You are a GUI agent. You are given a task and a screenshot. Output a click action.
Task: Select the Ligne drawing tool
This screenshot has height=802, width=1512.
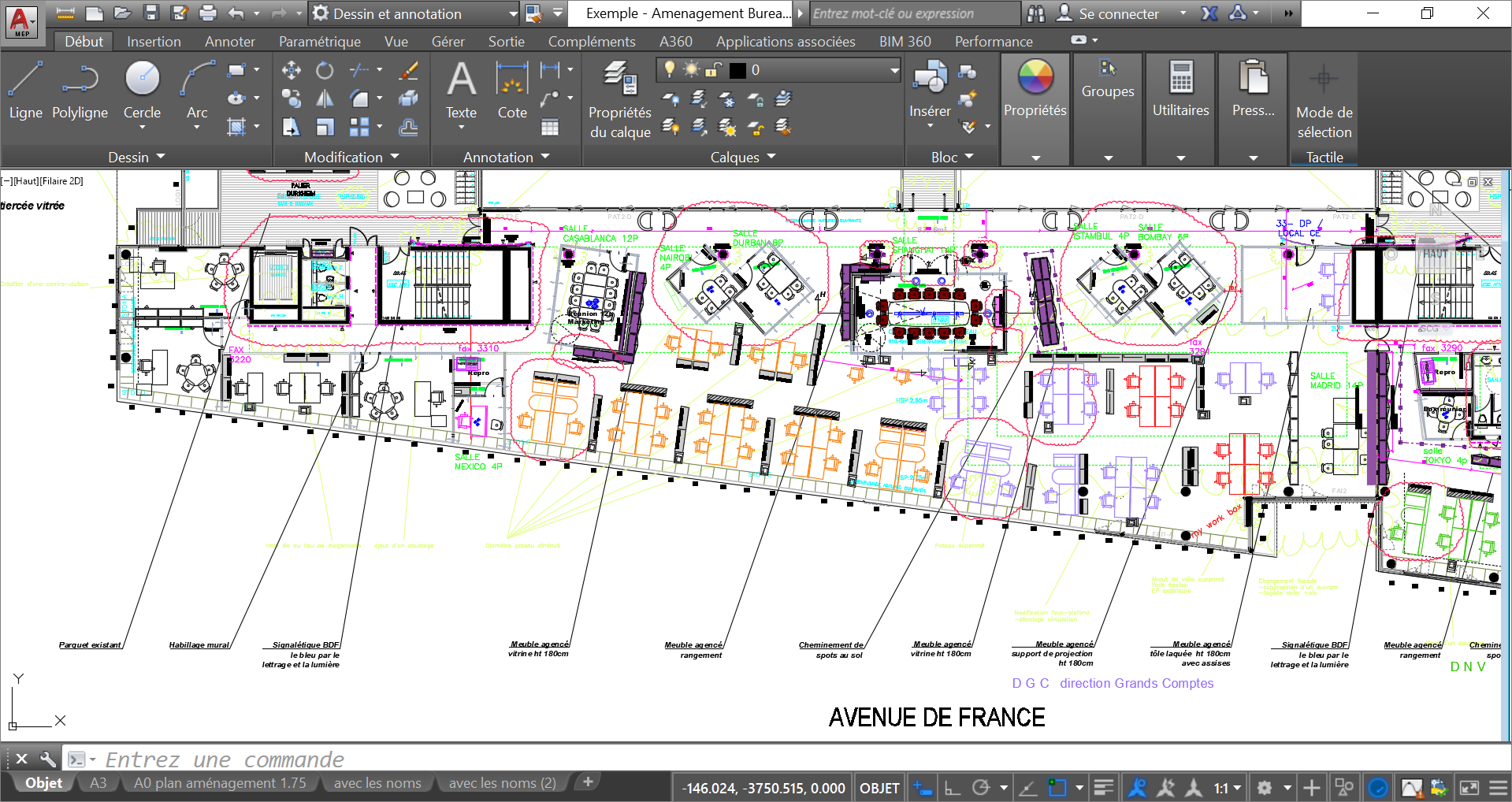tap(25, 90)
